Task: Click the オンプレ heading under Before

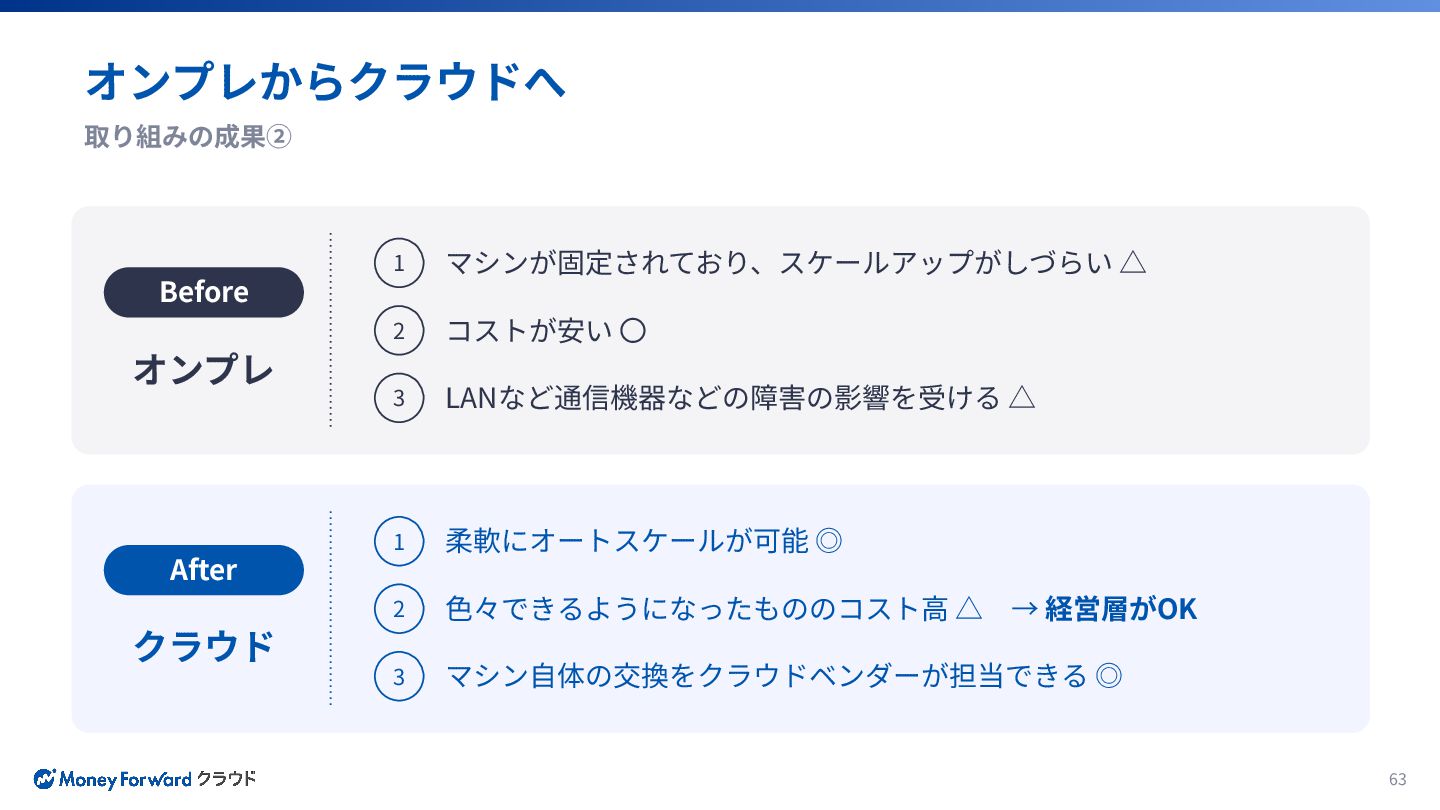Action: pyautogui.click(x=204, y=369)
